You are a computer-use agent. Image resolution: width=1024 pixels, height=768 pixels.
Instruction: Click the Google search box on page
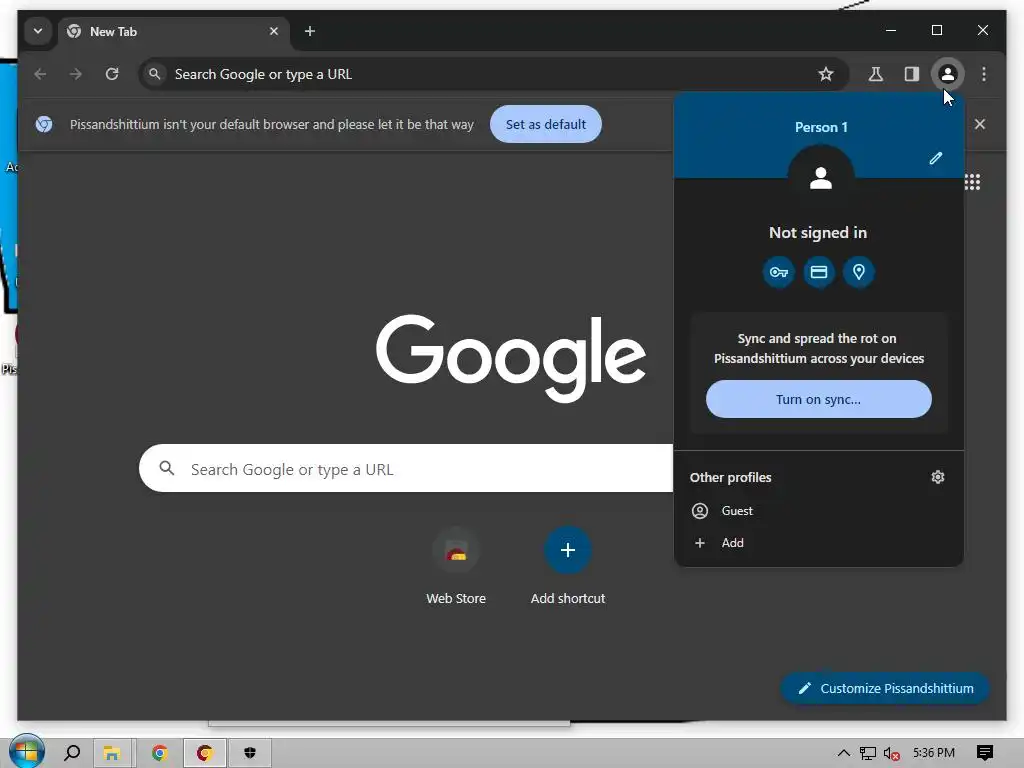coord(406,468)
